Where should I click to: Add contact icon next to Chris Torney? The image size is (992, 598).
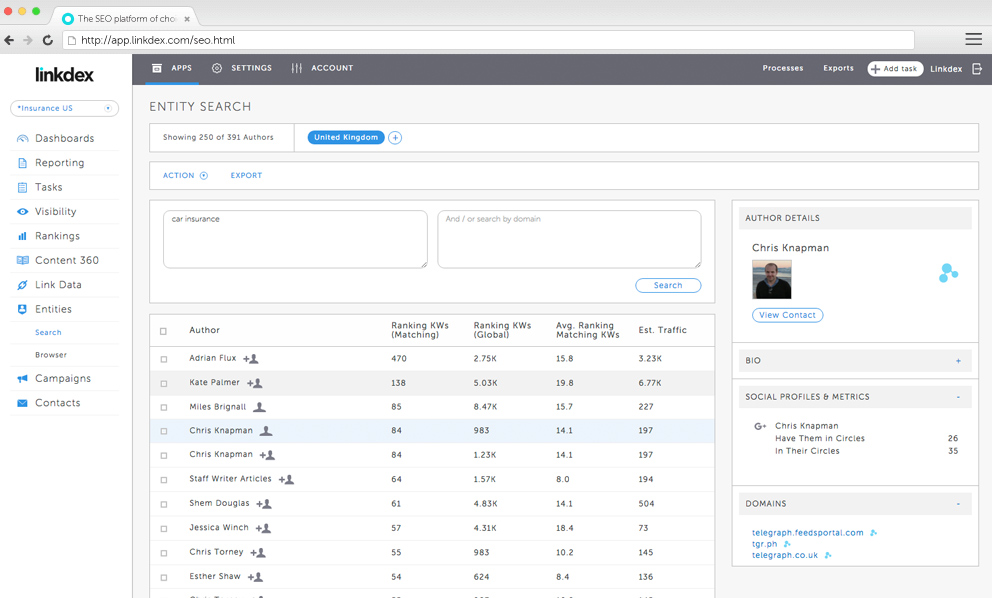click(258, 553)
